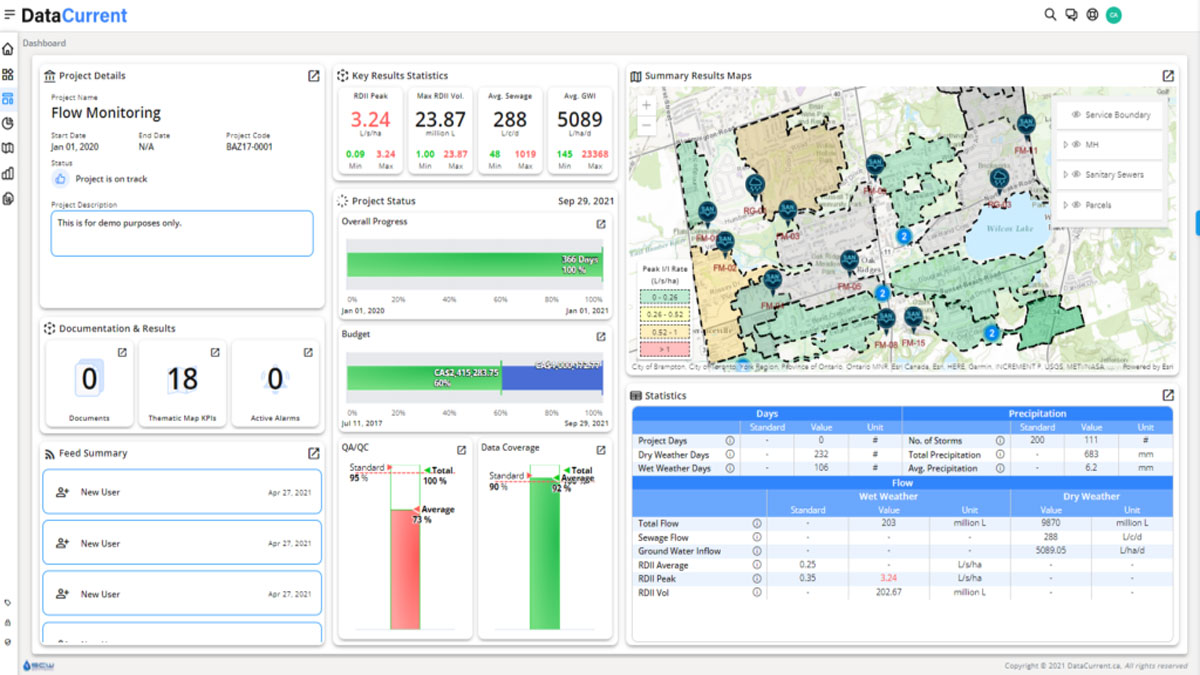1200x675 pixels.
Task: Pop out the Project Details panel
Action: coord(313,76)
